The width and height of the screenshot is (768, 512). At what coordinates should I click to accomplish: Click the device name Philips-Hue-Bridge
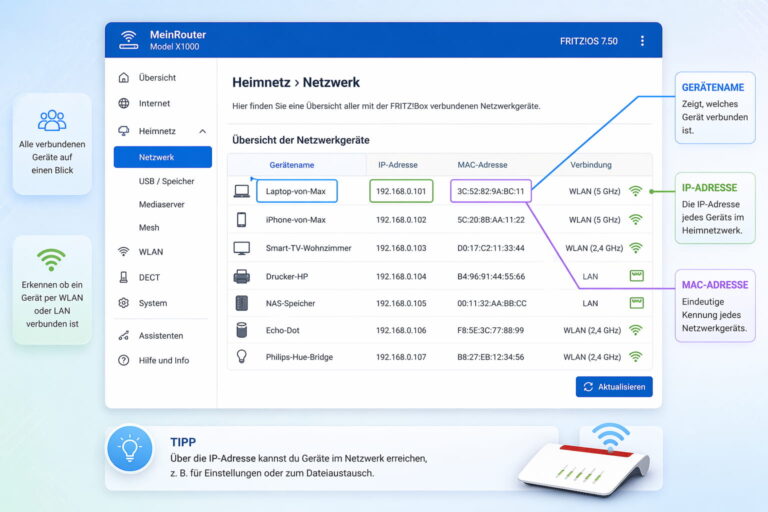click(x=299, y=357)
